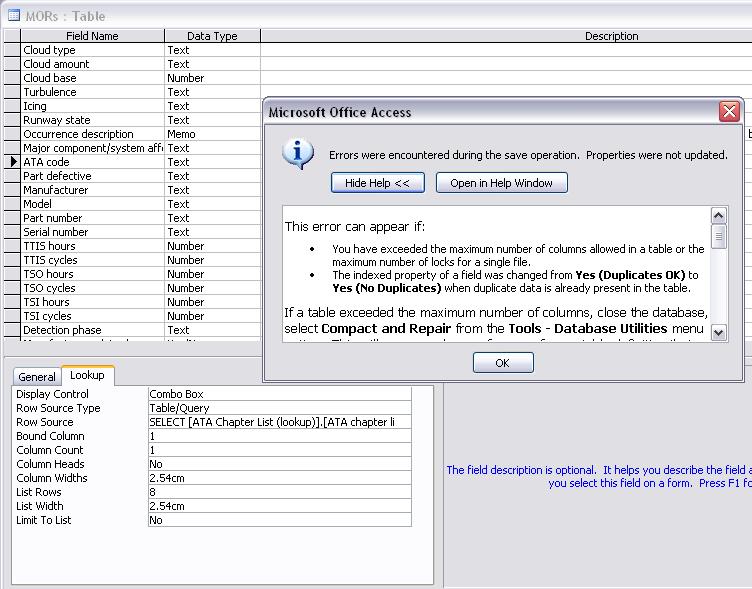Click Manufacturer field name cell
Viewport: 752px width, 589px height.
(93, 190)
